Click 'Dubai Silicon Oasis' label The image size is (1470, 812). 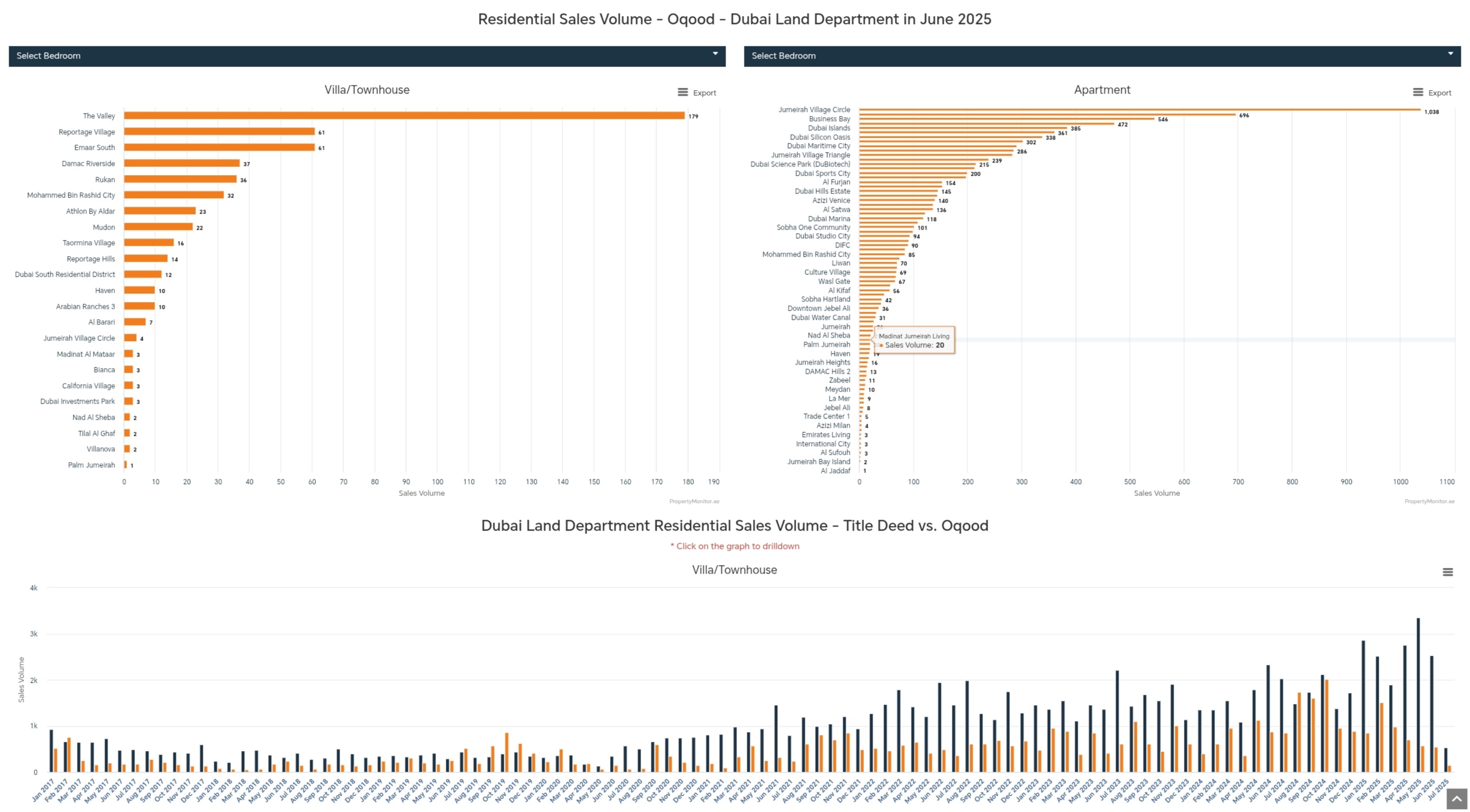click(x=820, y=137)
